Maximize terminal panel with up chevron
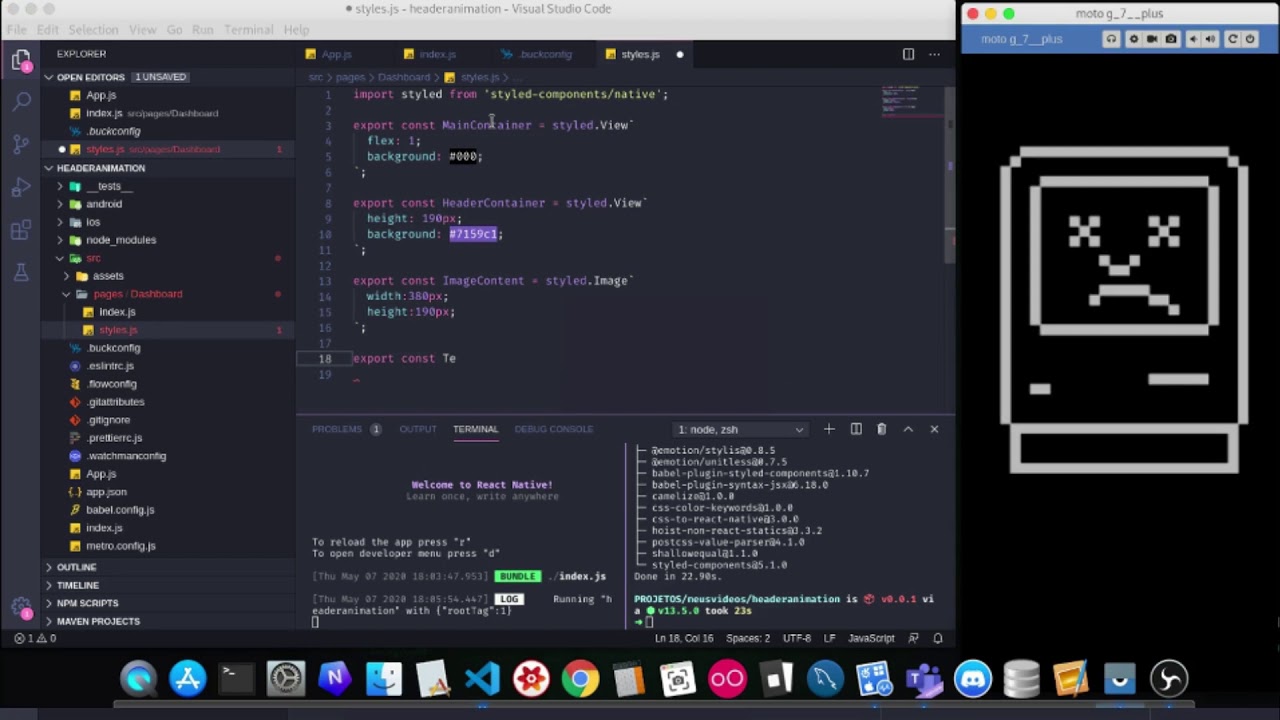The image size is (1280, 720). tap(908, 429)
